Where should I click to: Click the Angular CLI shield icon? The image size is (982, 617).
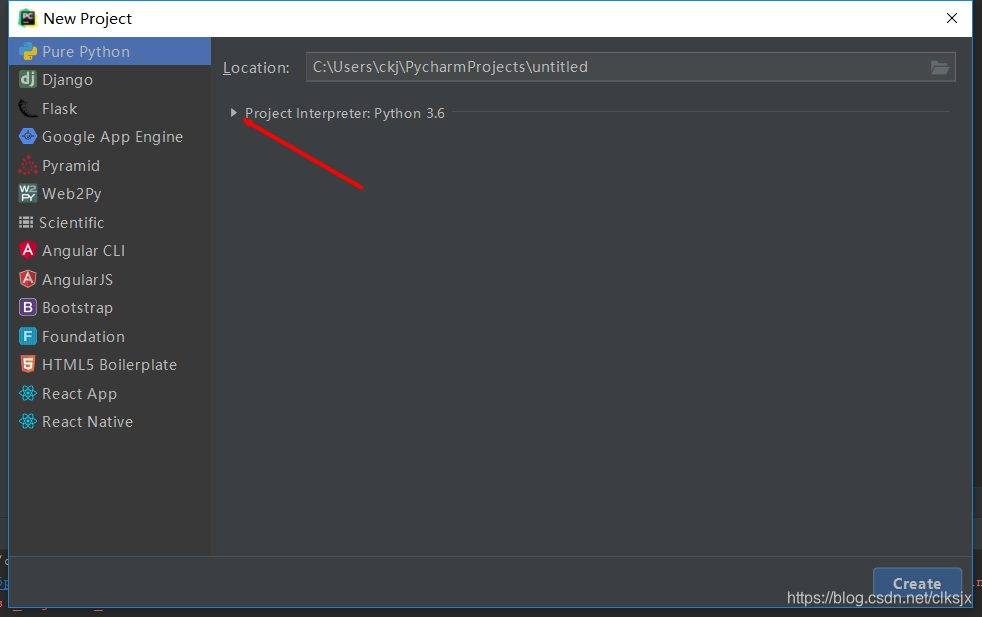point(28,250)
